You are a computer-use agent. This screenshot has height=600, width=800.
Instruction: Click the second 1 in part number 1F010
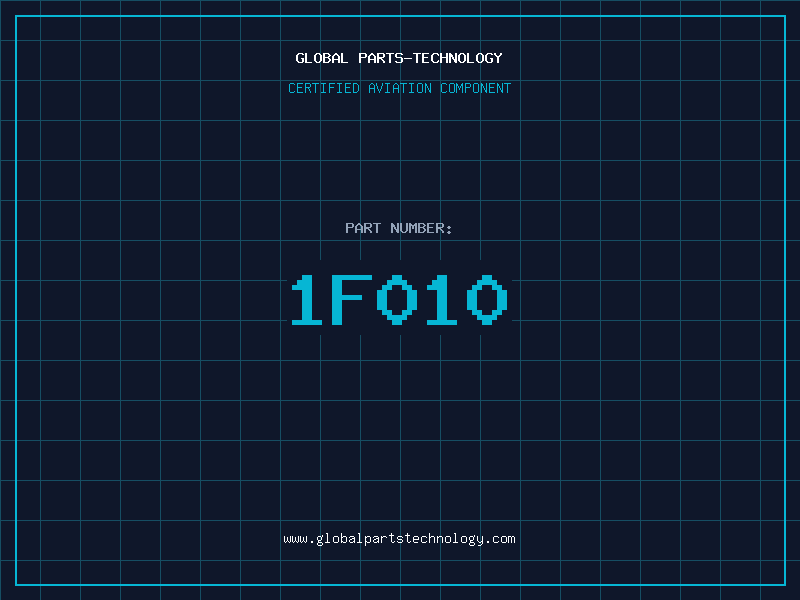442,299
